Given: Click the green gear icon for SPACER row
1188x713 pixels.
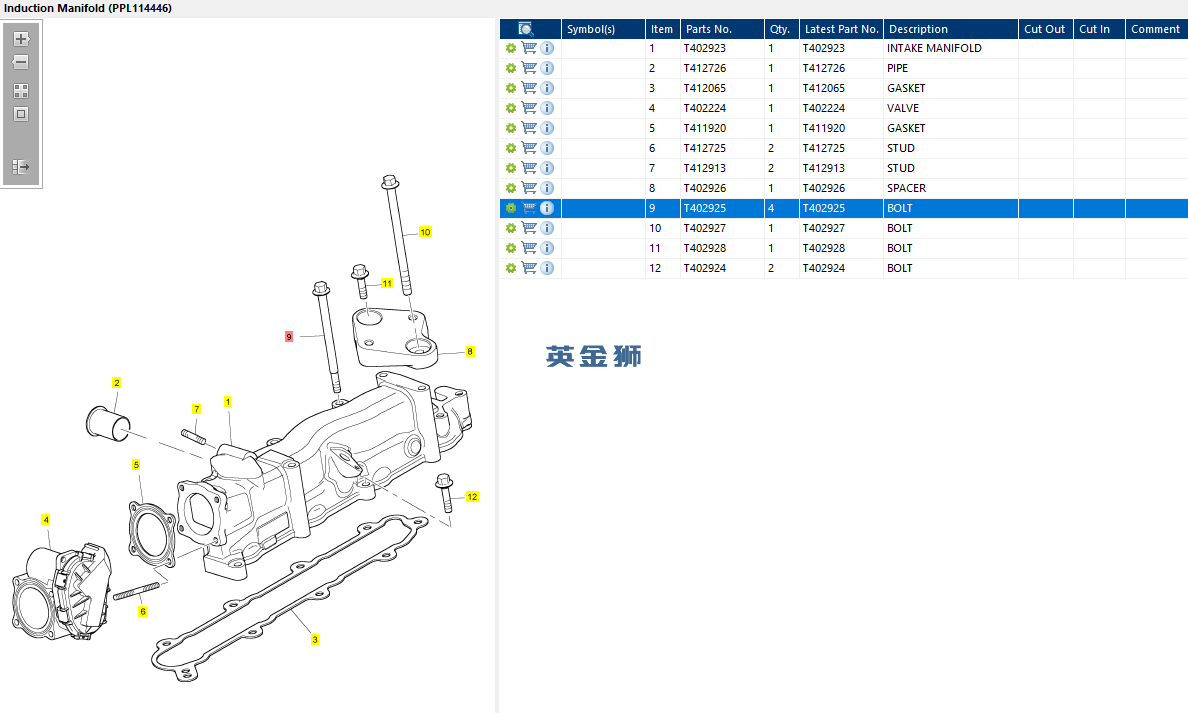Looking at the screenshot, I should point(511,188).
